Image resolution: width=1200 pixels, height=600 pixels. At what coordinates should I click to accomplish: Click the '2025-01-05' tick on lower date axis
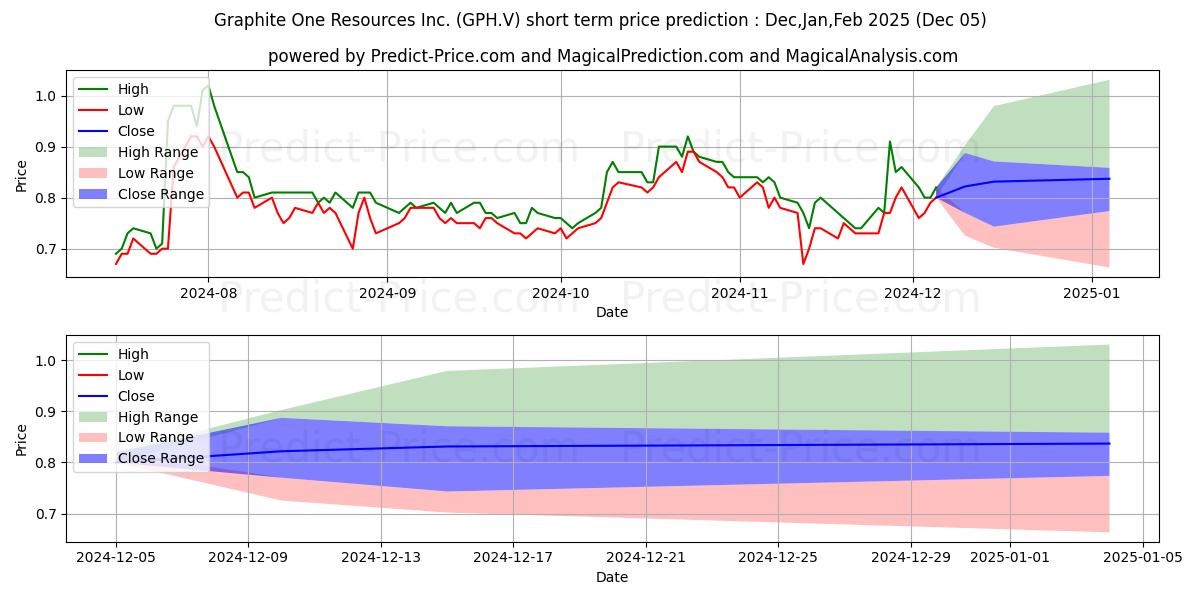pyautogui.click(x=1143, y=560)
